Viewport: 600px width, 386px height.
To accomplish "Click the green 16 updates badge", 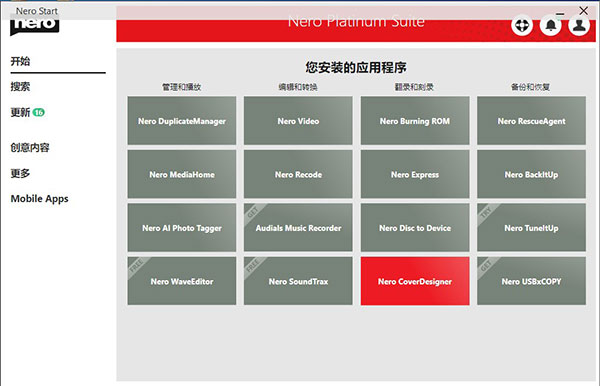I will pos(39,112).
